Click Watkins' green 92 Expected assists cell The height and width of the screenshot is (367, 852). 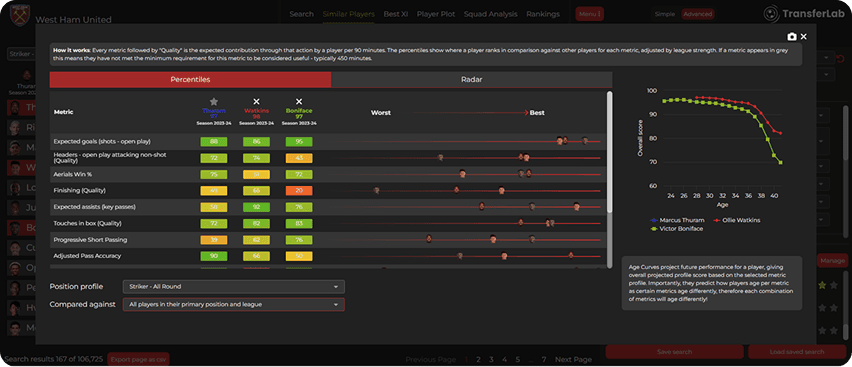(256, 207)
